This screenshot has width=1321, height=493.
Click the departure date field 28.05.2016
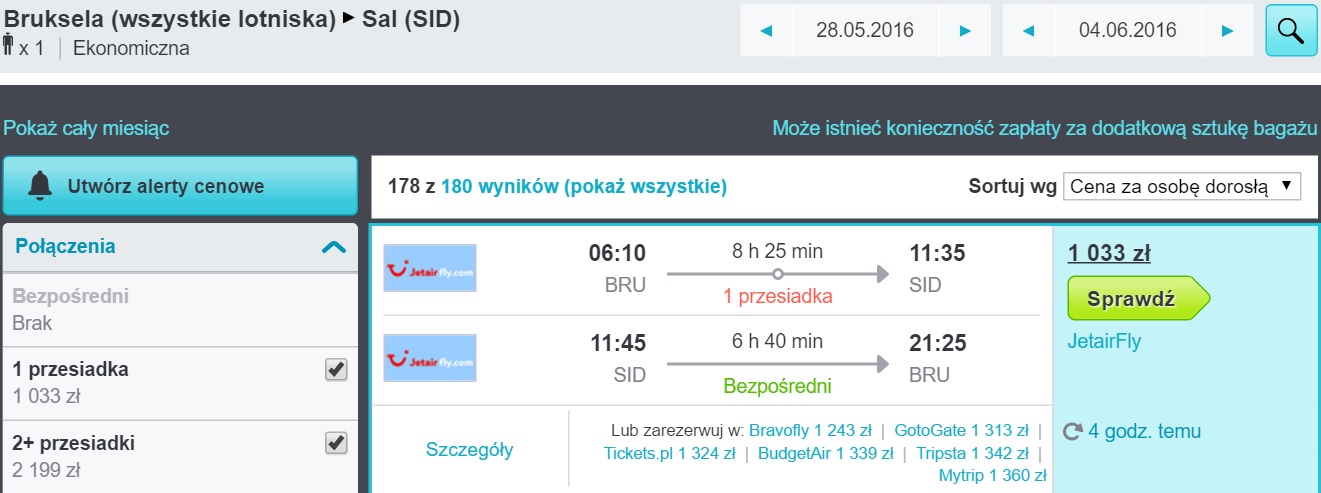pos(865,31)
